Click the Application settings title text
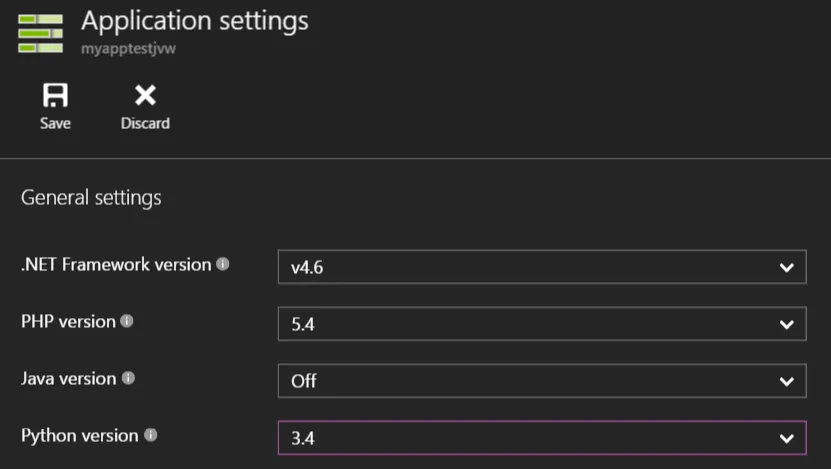This screenshot has width=831, height=469. pyautogui.click(x=194, y=20)
